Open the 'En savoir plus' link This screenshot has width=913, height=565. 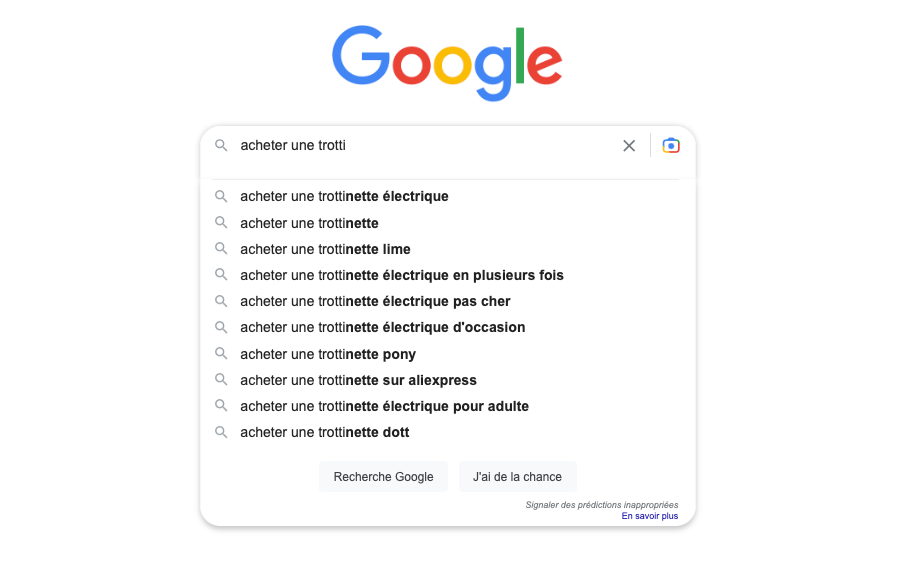click(649, 516)
